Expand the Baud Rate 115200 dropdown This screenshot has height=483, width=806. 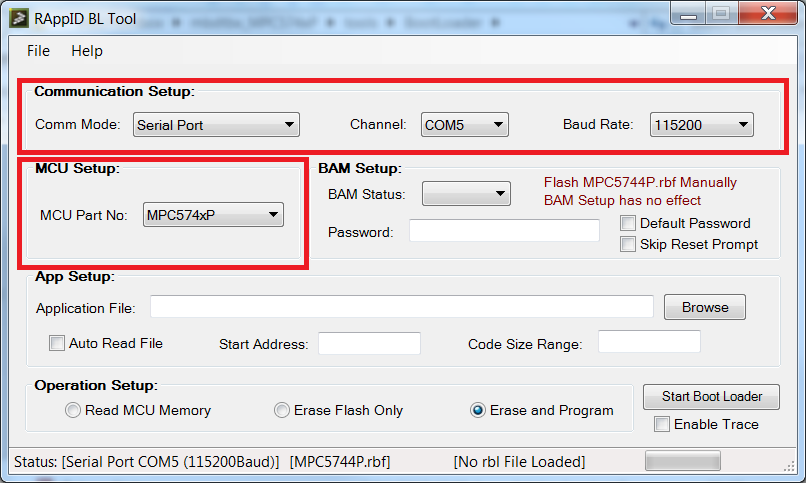coord(702,125)
